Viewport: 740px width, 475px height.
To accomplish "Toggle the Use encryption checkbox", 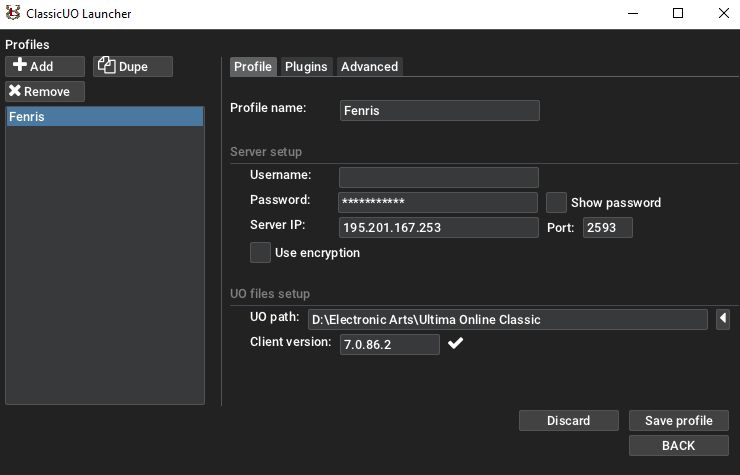I will point(260,253).
